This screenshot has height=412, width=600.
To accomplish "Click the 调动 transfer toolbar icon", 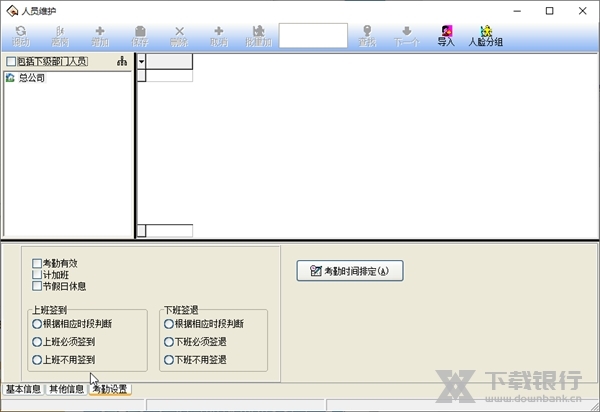I will [x=21, y=36].
